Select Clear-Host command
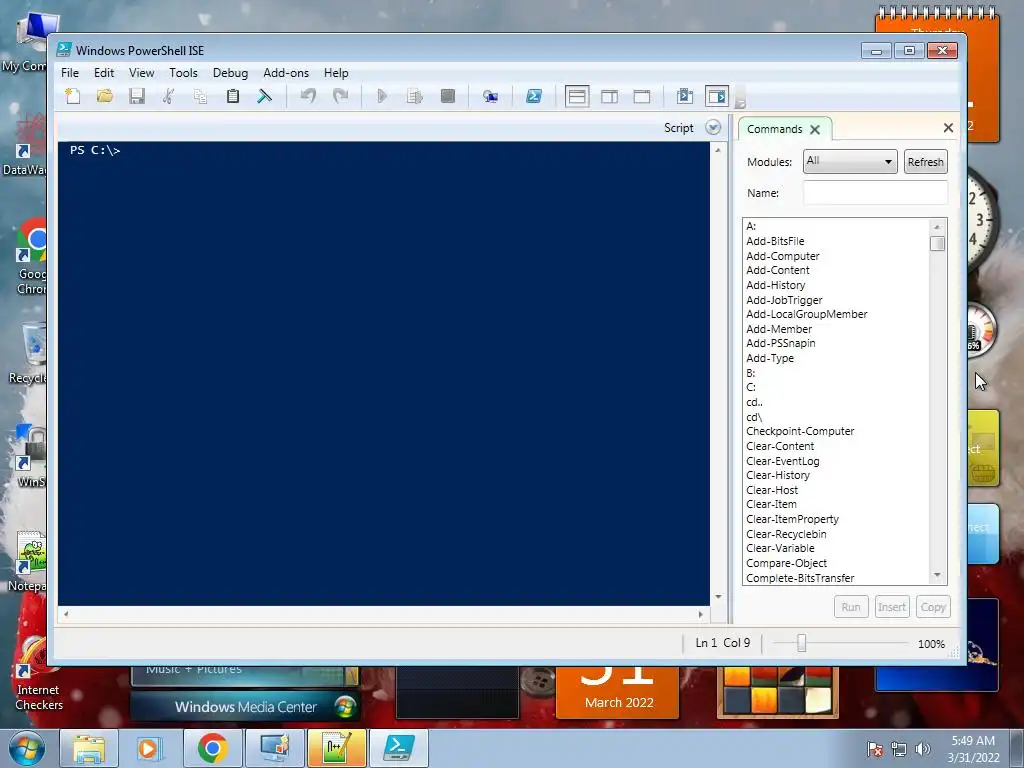 772,490
